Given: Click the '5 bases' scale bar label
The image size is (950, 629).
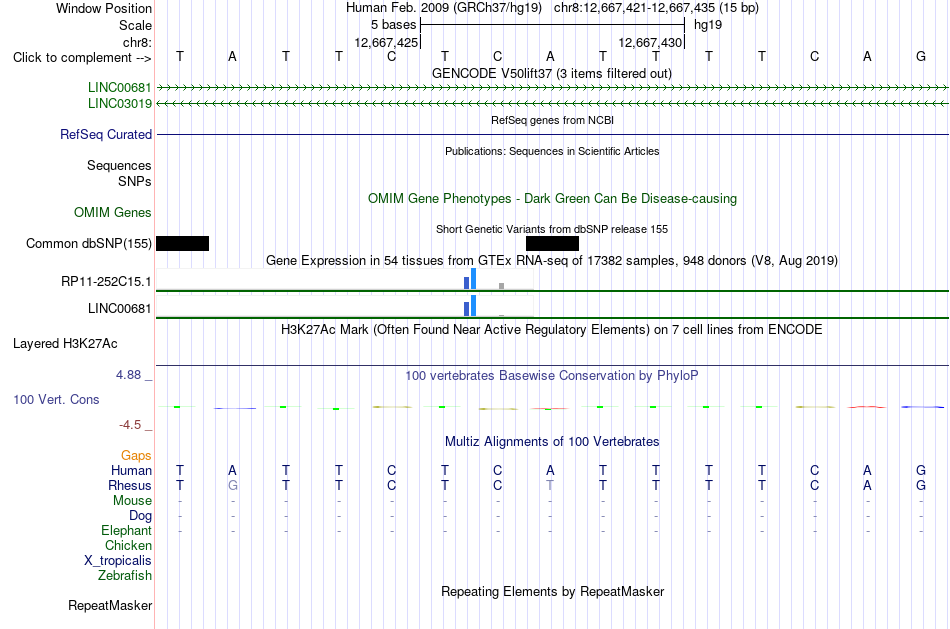Looking at the screenshot, I should 393,25.
